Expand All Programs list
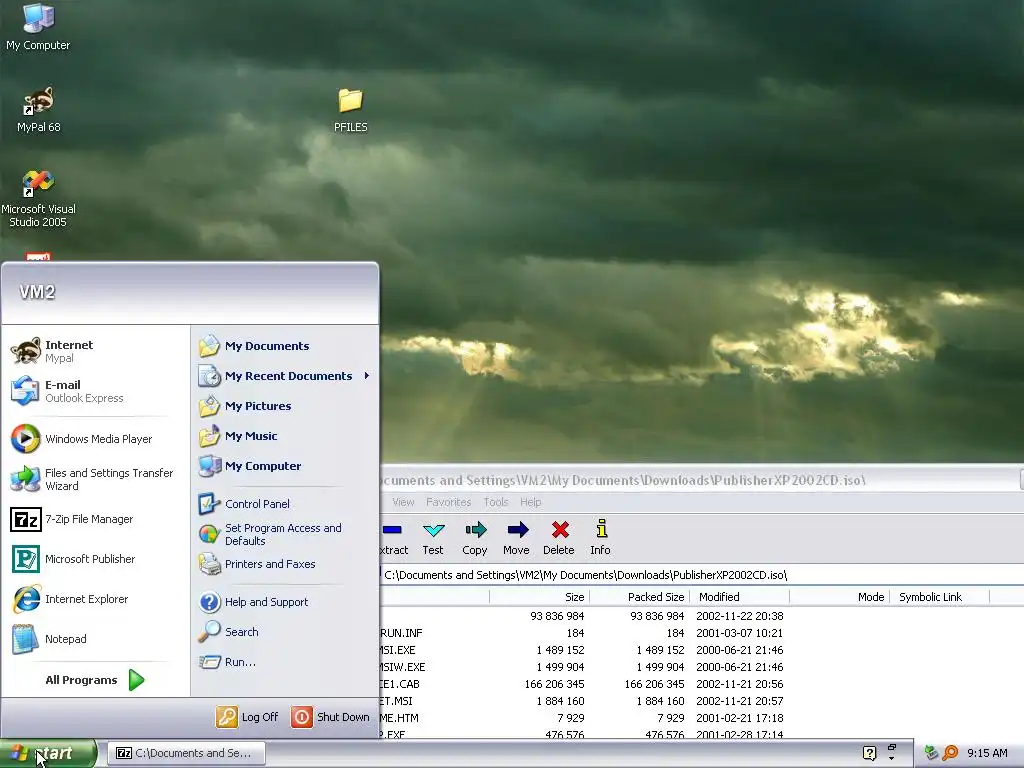The width and height of the screenshot is (1024, 768). point(95,680)
